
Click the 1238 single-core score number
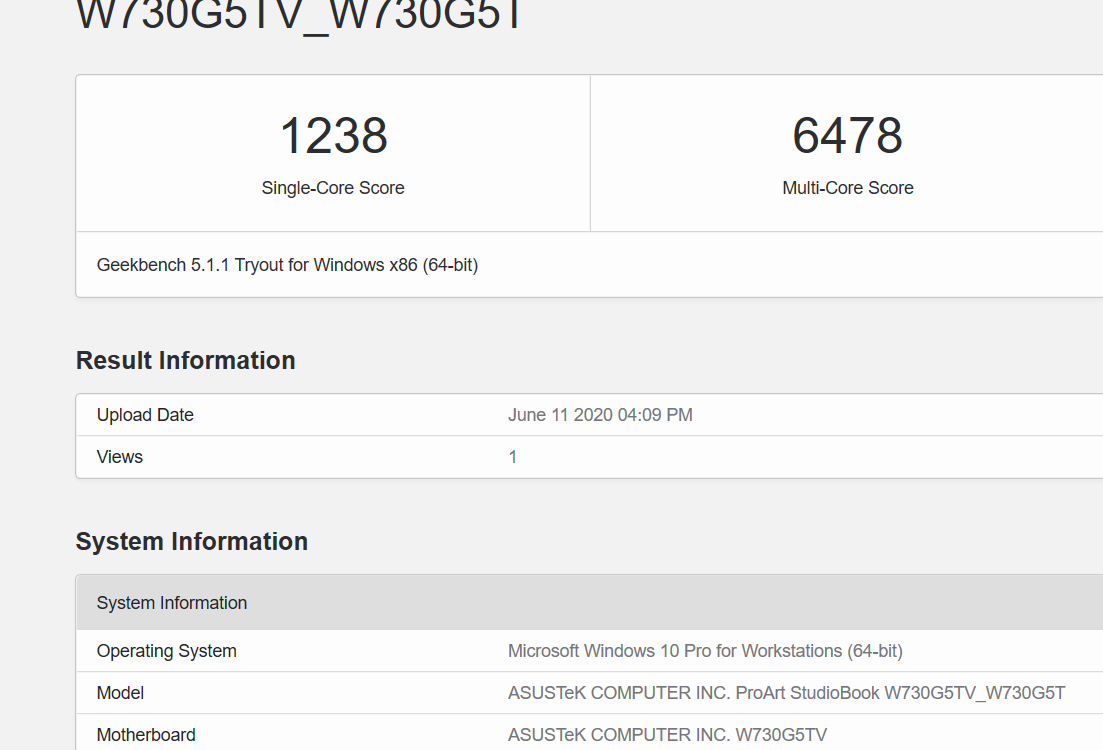(x=333, y=136)
